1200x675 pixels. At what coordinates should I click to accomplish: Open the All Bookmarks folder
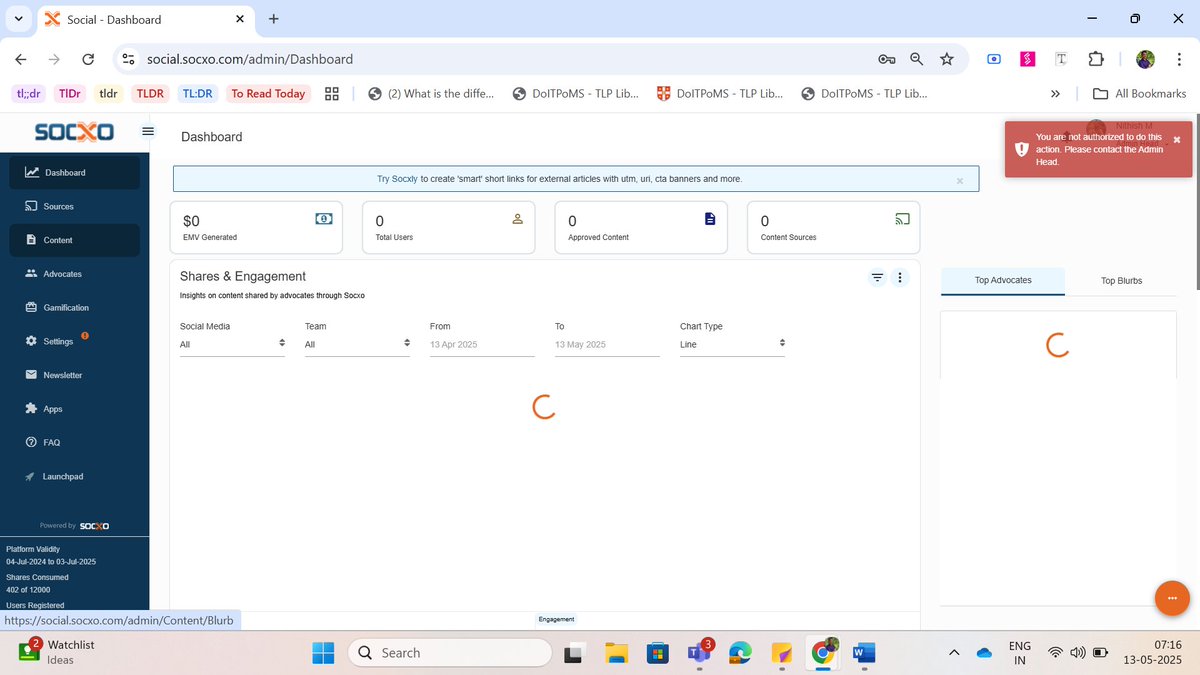point(1140,93)
